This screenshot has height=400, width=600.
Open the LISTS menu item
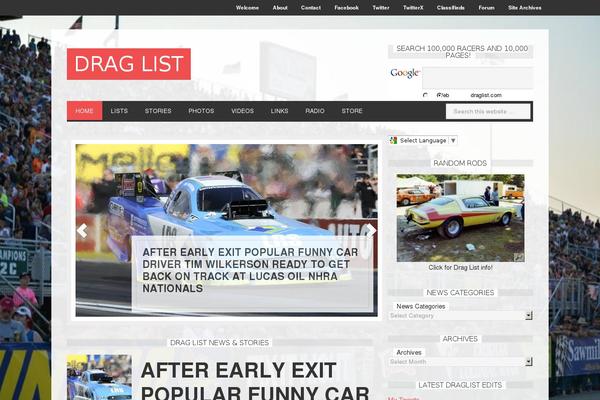(x=119, y=111)
